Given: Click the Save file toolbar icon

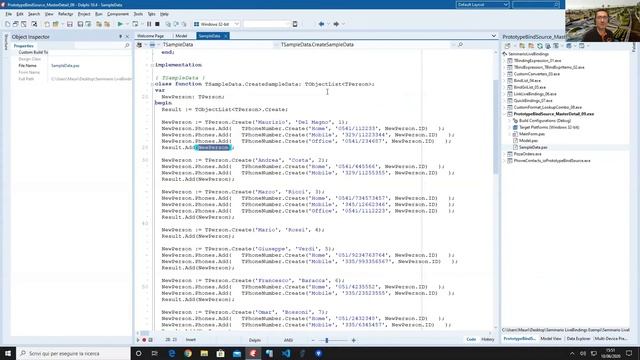Looking at the screenshot, I should pos(70,24).
